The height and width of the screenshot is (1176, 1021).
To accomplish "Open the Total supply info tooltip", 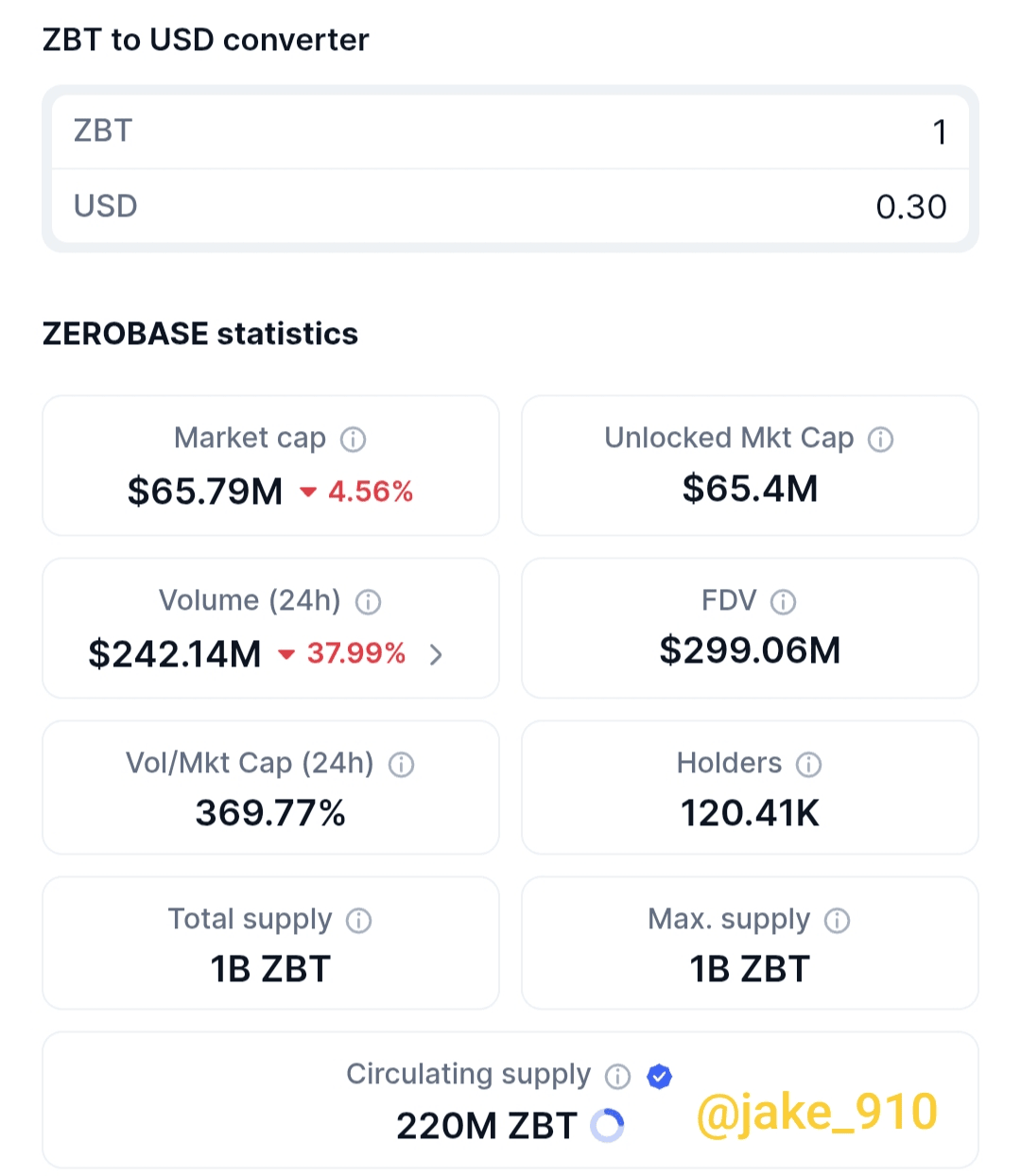I will click(x=358, y=921).
